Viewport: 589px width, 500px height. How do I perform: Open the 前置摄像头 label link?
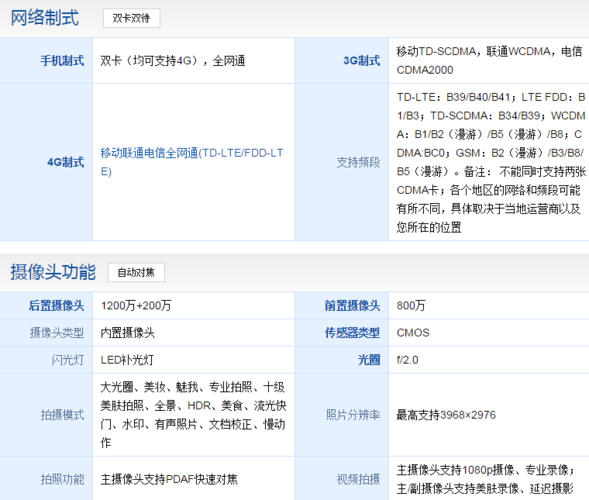[x=352, y=305]
